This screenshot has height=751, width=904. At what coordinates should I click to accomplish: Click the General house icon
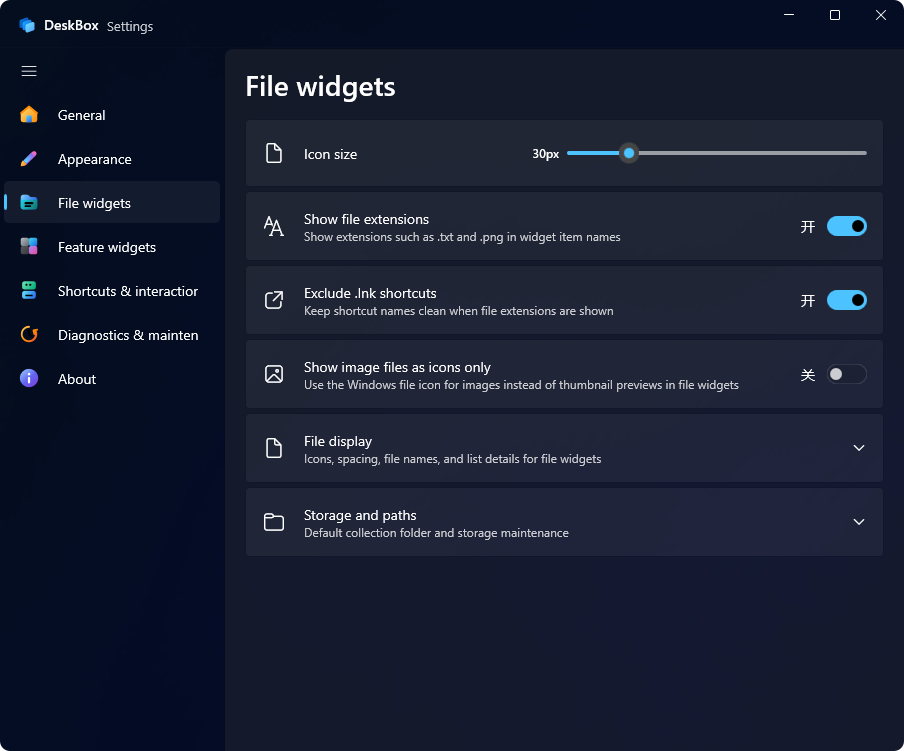pos(29,115)
